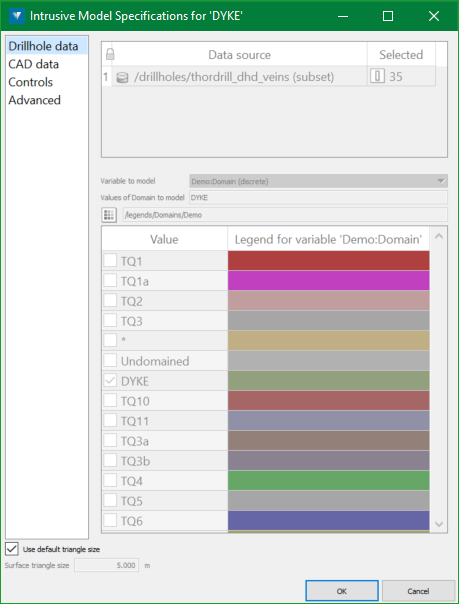Click the lock icon in data source header
The width and height of the screenshot is (459, 604).
click(x=110, y=54)
